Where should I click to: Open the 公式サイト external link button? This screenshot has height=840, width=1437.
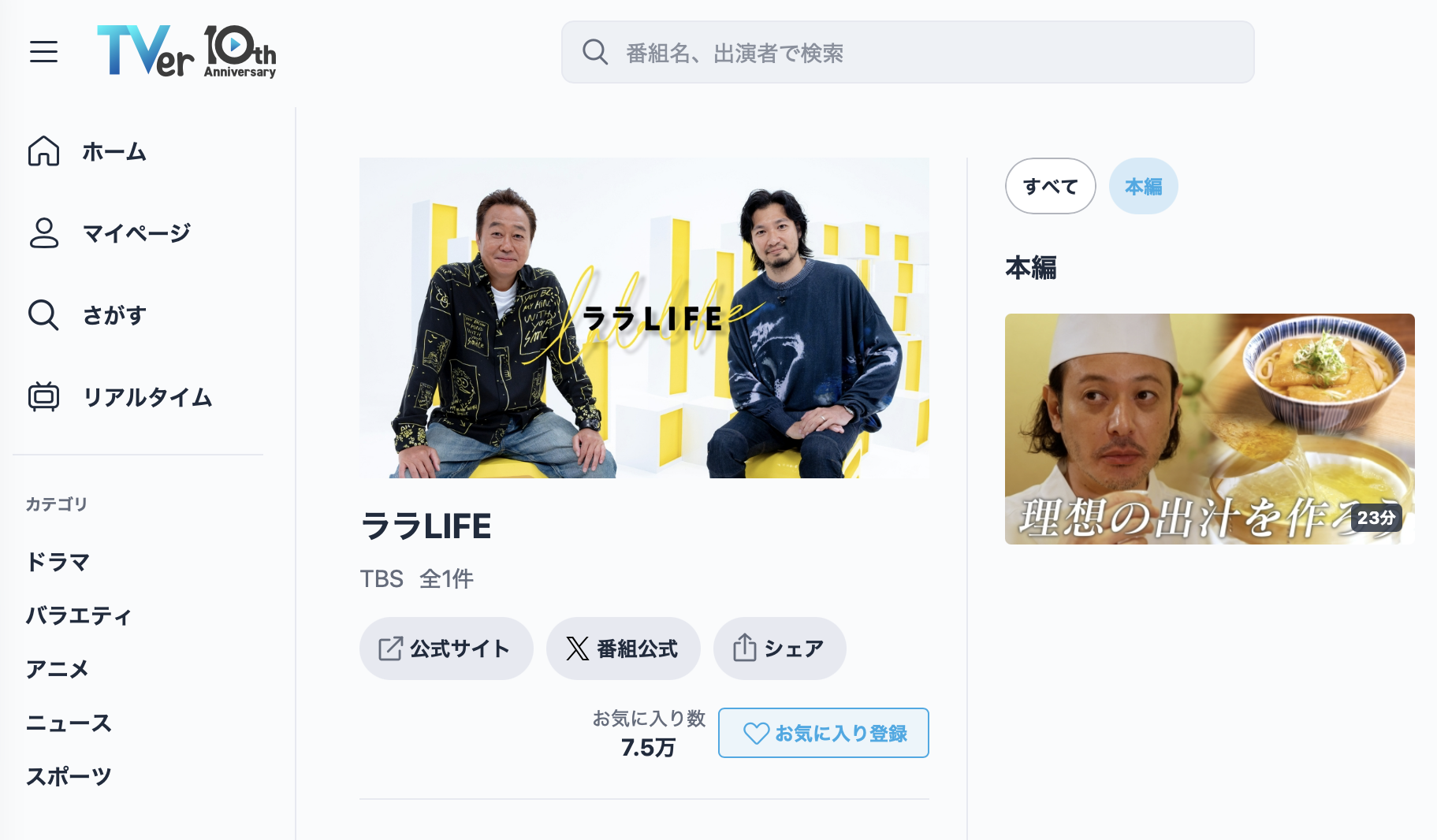click(x=446, y=649)
